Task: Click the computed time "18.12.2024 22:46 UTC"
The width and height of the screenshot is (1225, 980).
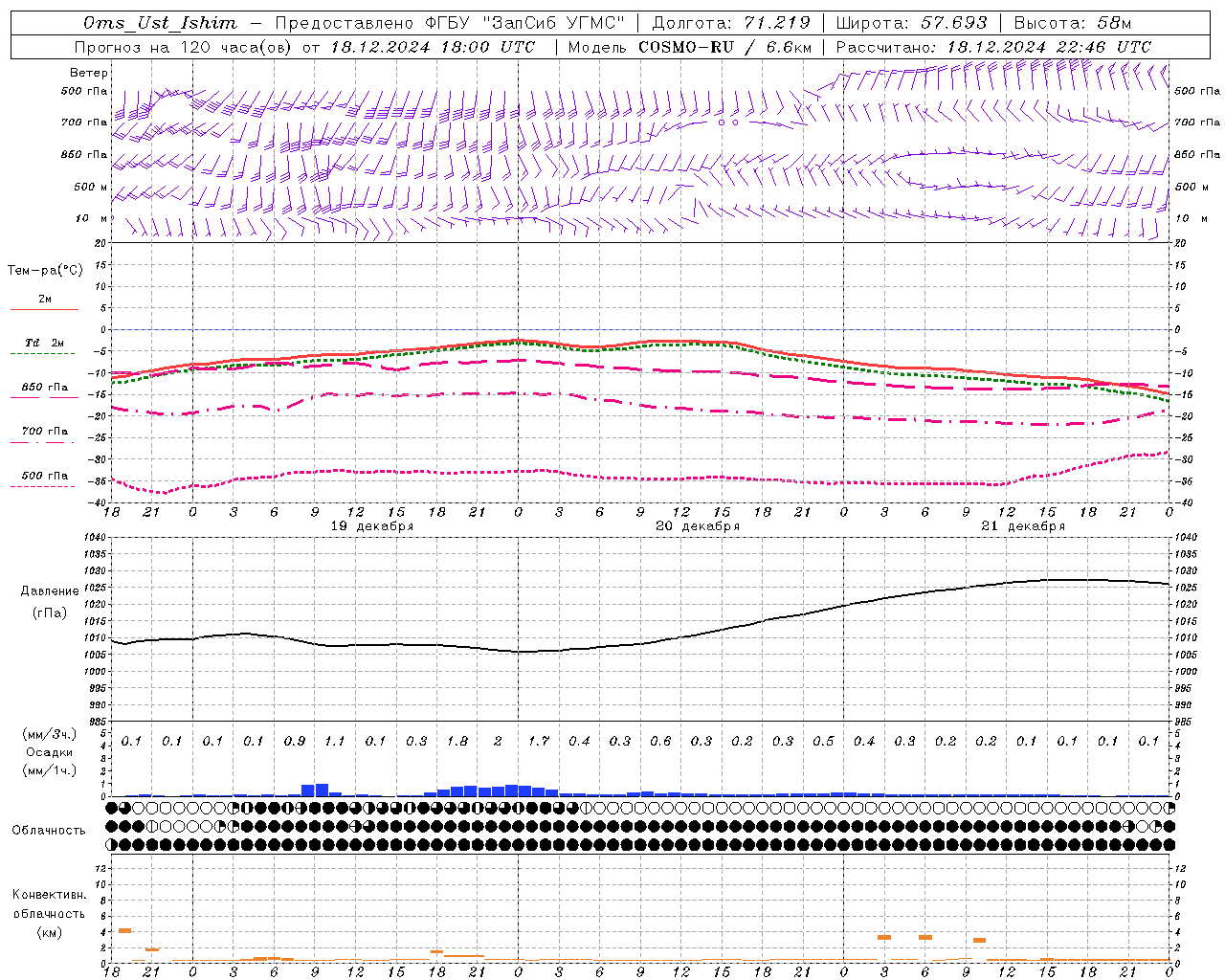Action: (1049, 47)
